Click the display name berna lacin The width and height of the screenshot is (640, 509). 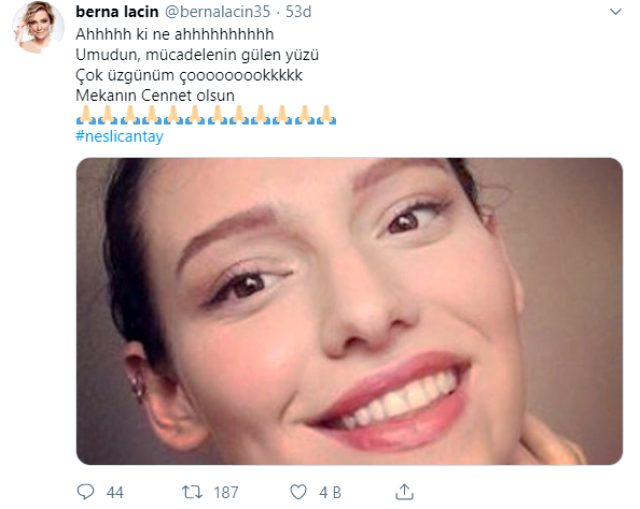click(x=117, y=12)
